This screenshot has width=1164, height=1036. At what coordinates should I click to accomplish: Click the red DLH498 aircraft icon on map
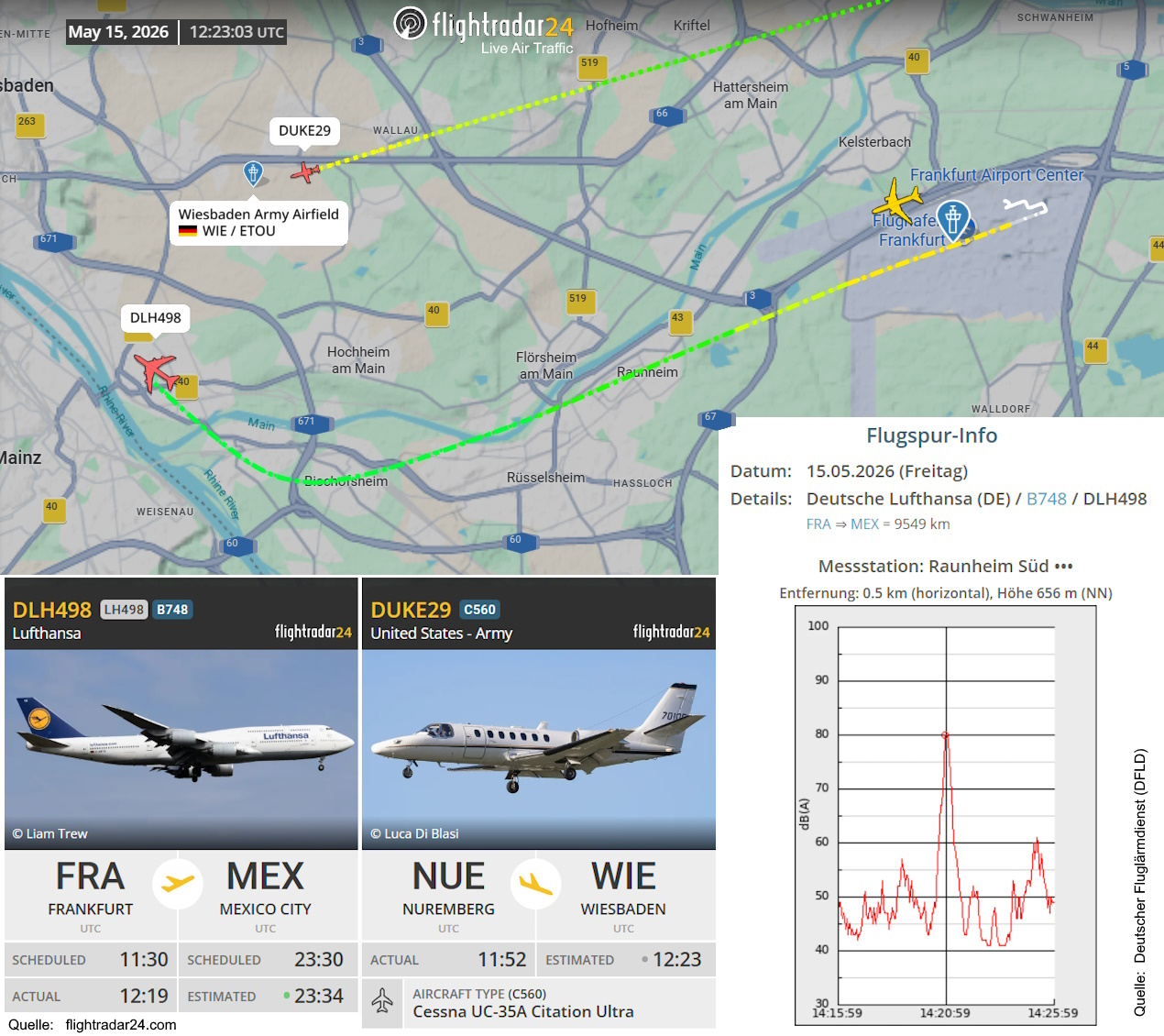[x=156, y=371]
